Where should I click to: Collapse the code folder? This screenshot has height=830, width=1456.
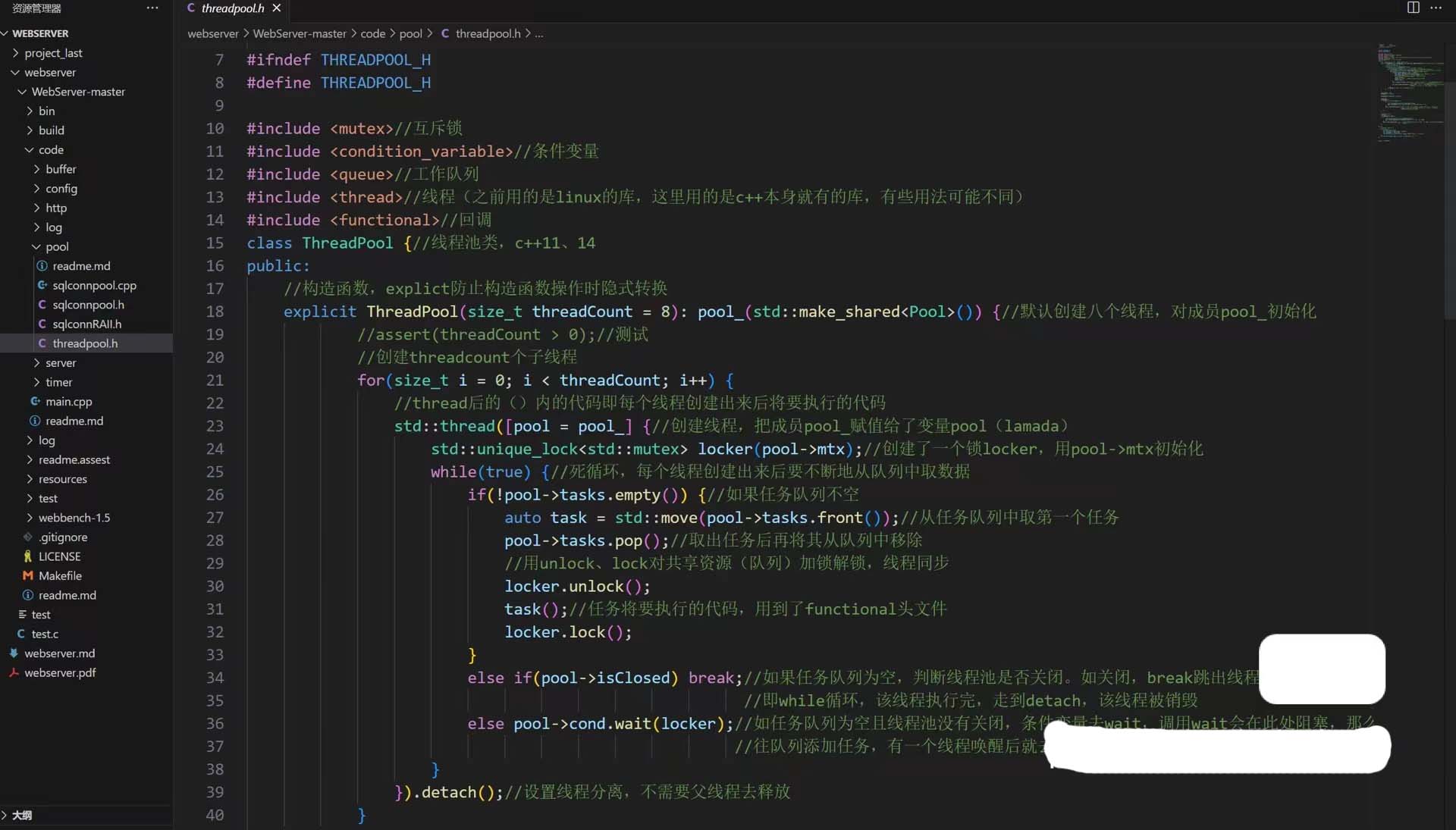tap(86, 150)
